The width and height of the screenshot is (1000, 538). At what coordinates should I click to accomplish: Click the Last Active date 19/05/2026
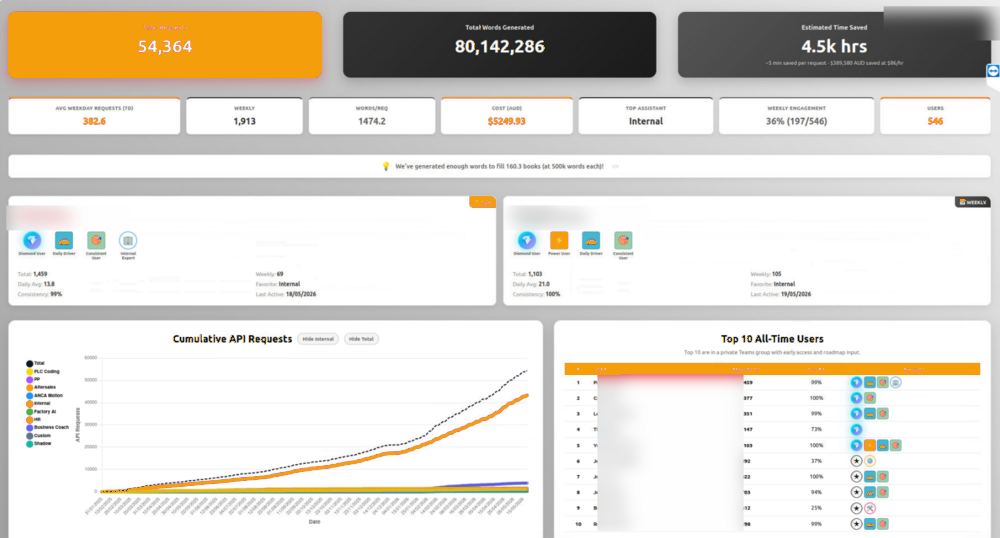pos(796,294)
